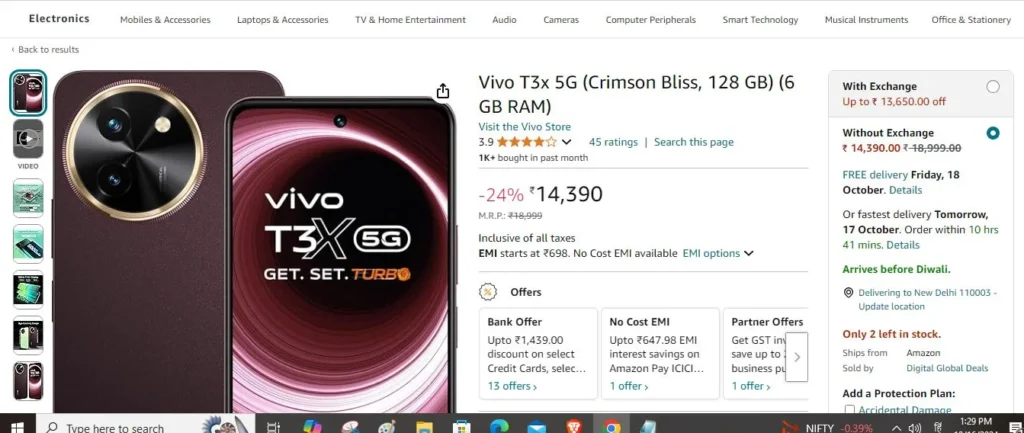Click the offers next arrow button

tap(797, 357)
